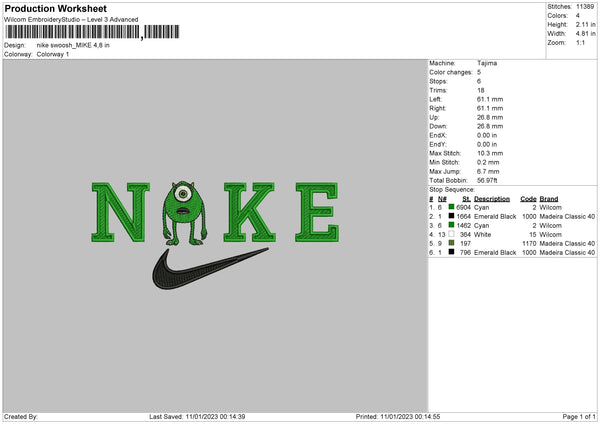Click stitch count 1462 in stop row 3
This screenshot has height=424, width=600.
pyautogui.click(x=463, y=225)
